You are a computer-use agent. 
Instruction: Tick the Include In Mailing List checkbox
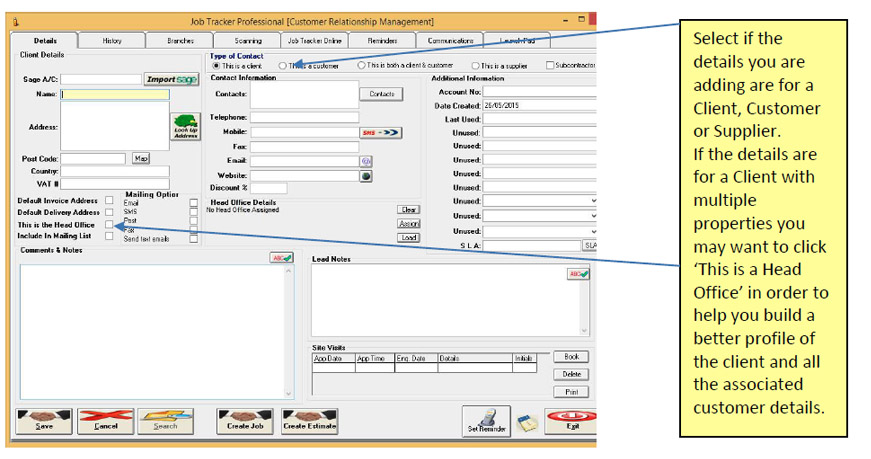pos(109,236)
